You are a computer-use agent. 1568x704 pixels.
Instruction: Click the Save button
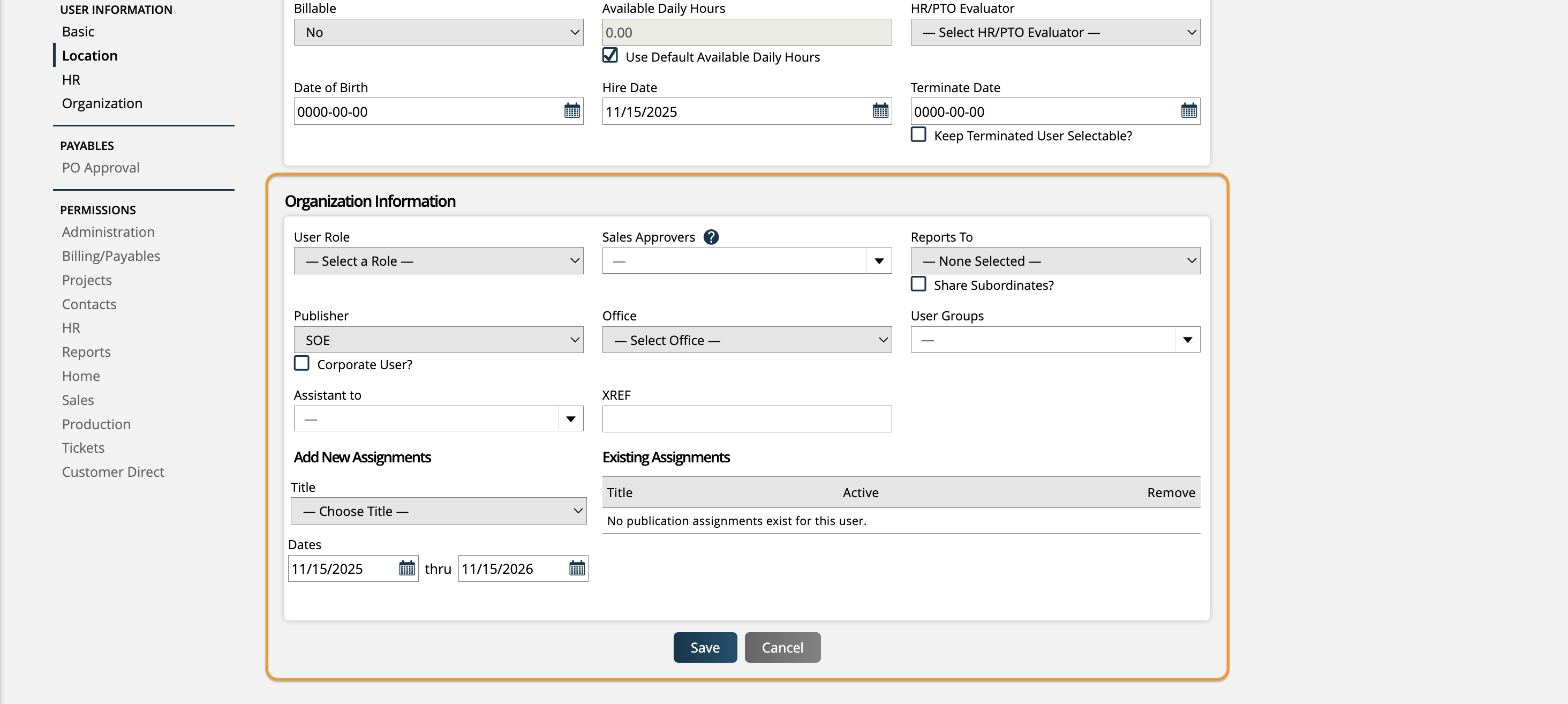point(704,647)
